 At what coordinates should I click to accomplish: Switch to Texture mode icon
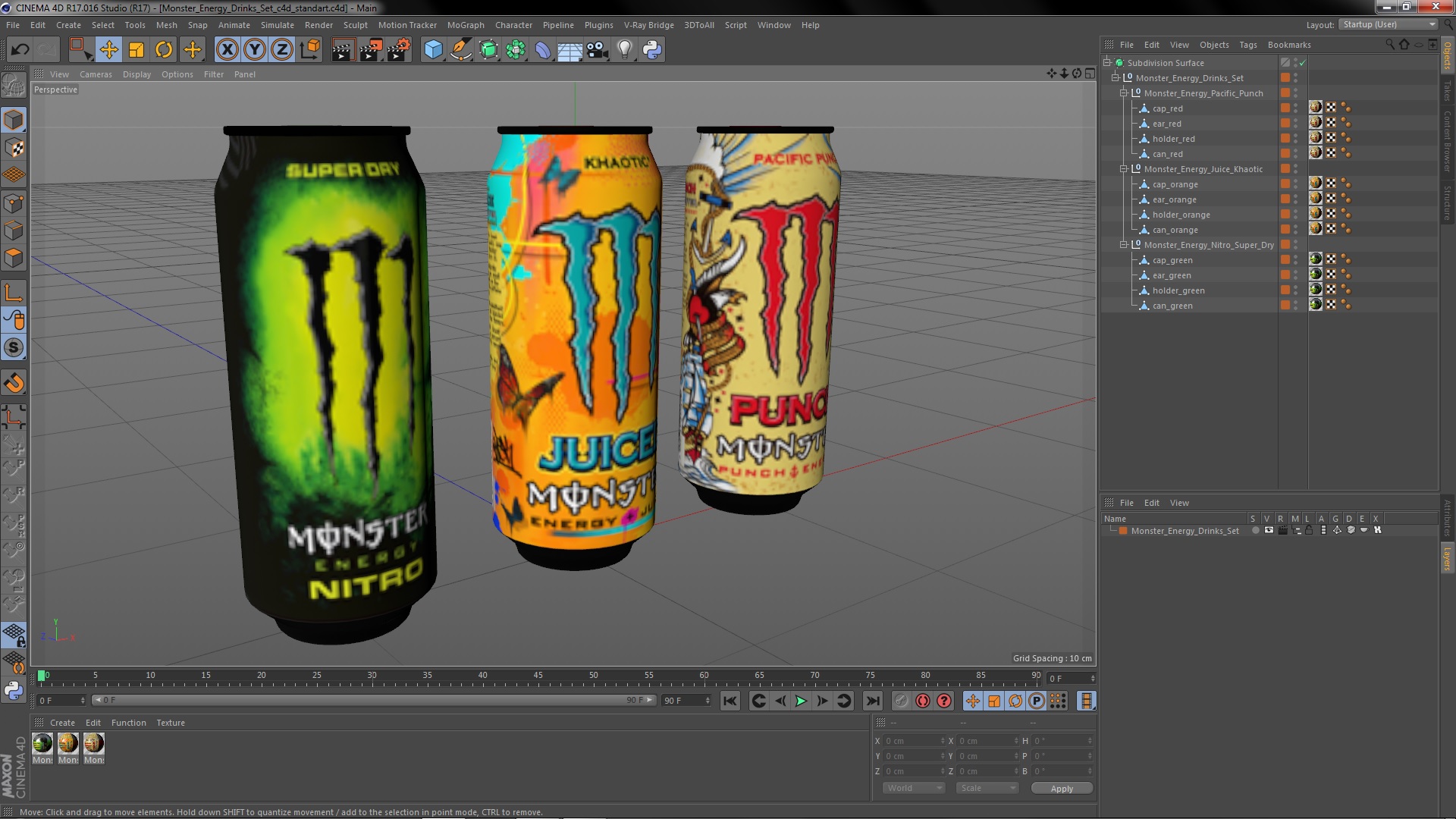14,148
